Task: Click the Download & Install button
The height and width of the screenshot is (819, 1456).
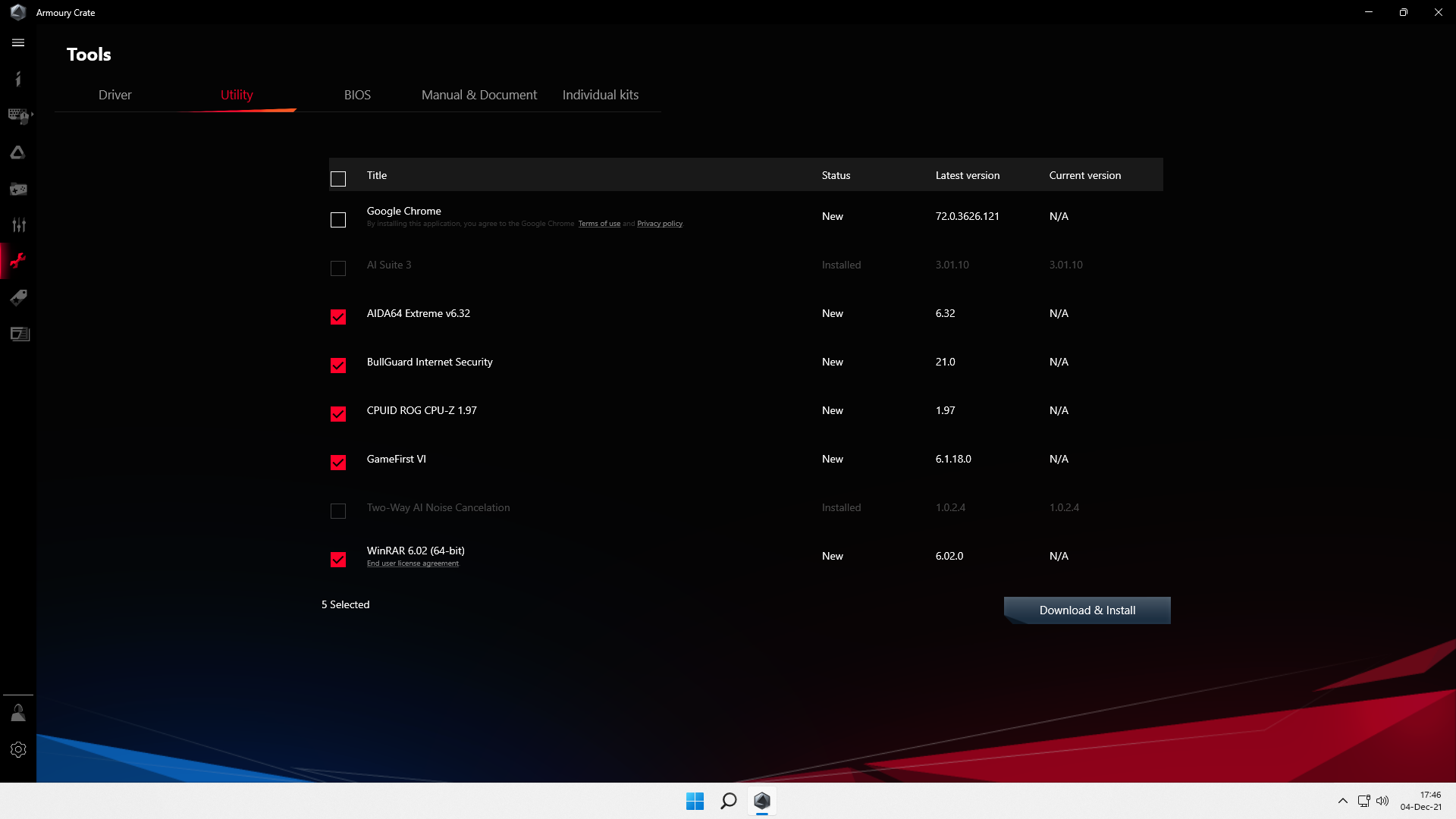Action: coord(1087,610)
